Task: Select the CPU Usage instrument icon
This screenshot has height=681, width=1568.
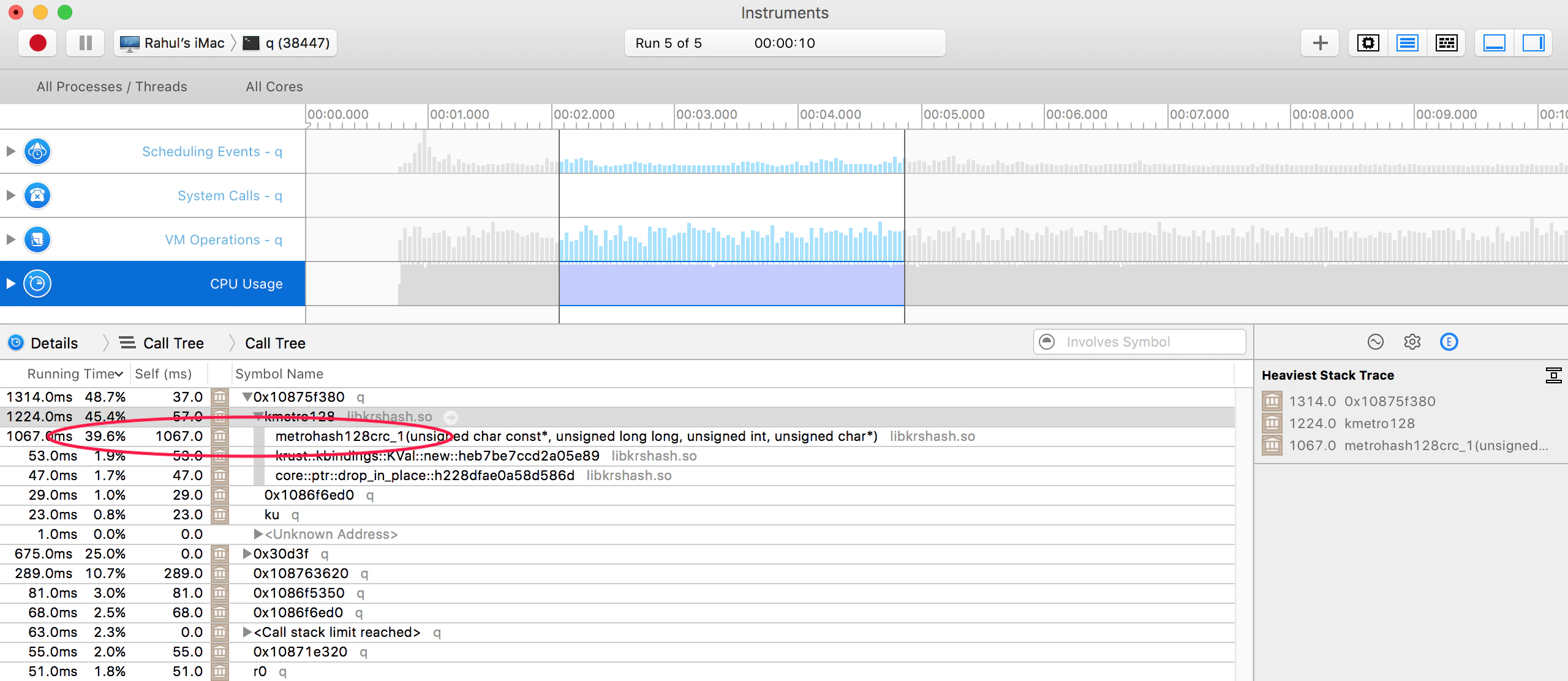Action: (x=37, y=284)
